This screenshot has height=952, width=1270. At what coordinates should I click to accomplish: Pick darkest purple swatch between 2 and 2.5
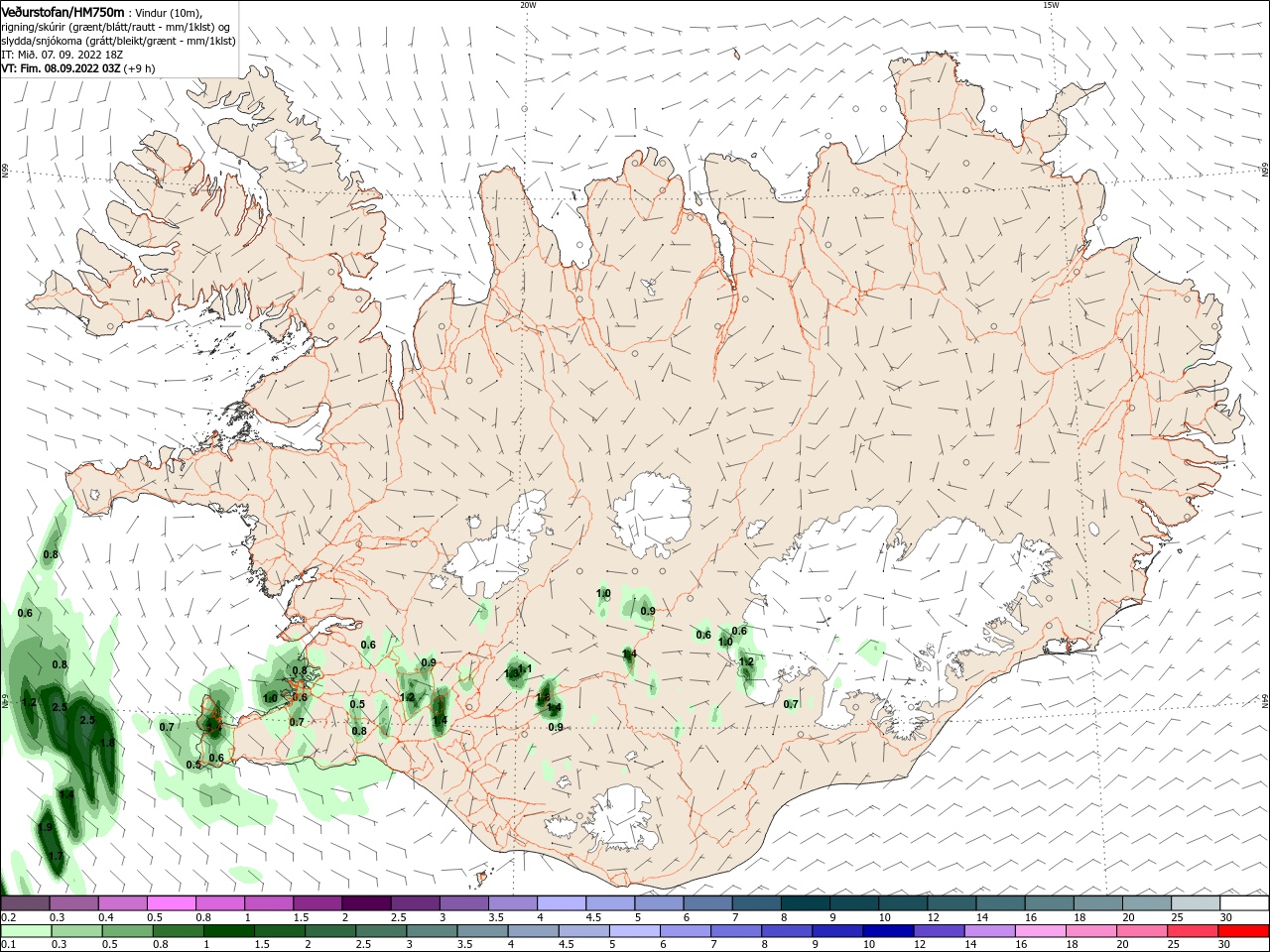pos(365,903)
